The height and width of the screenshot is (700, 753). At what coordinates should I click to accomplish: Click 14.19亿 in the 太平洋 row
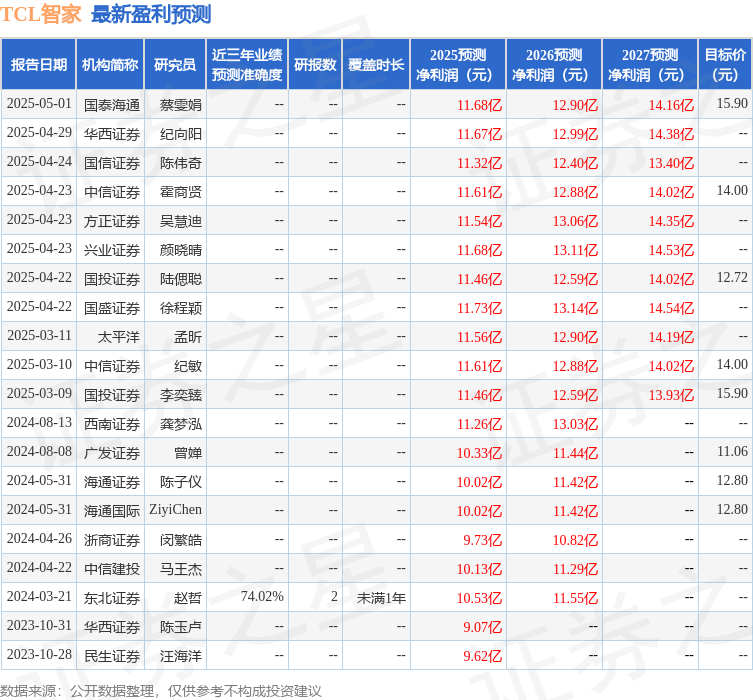(671, 337)
